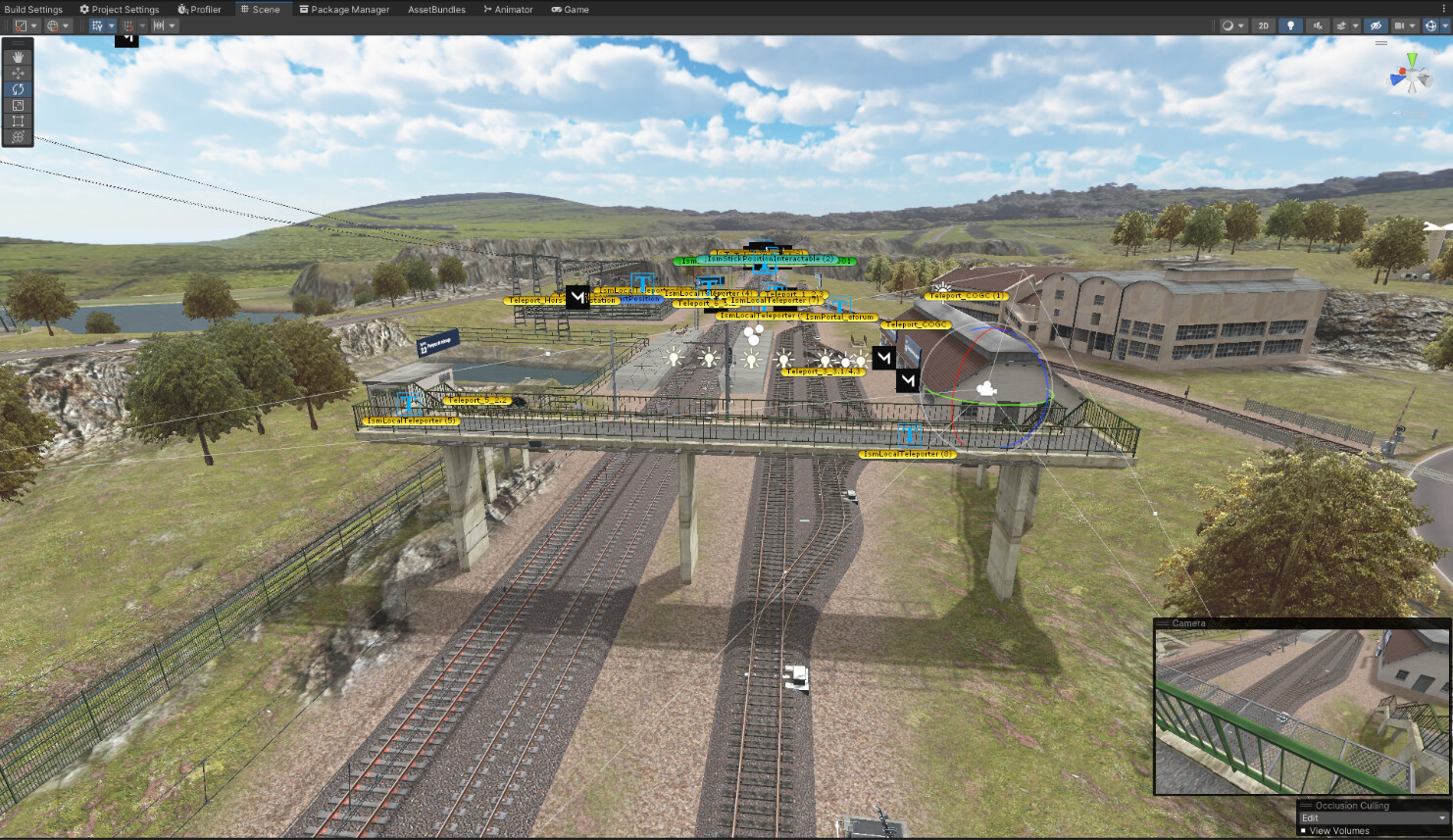Select the Rect transform tool
Screen dimensions: 1453x840
point(19,122)
